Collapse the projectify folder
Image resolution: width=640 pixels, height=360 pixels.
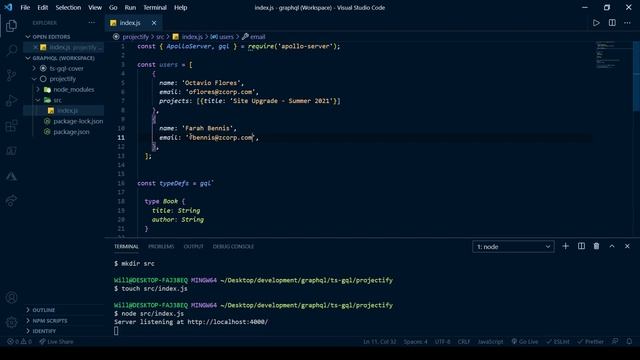tap(64, 79)
